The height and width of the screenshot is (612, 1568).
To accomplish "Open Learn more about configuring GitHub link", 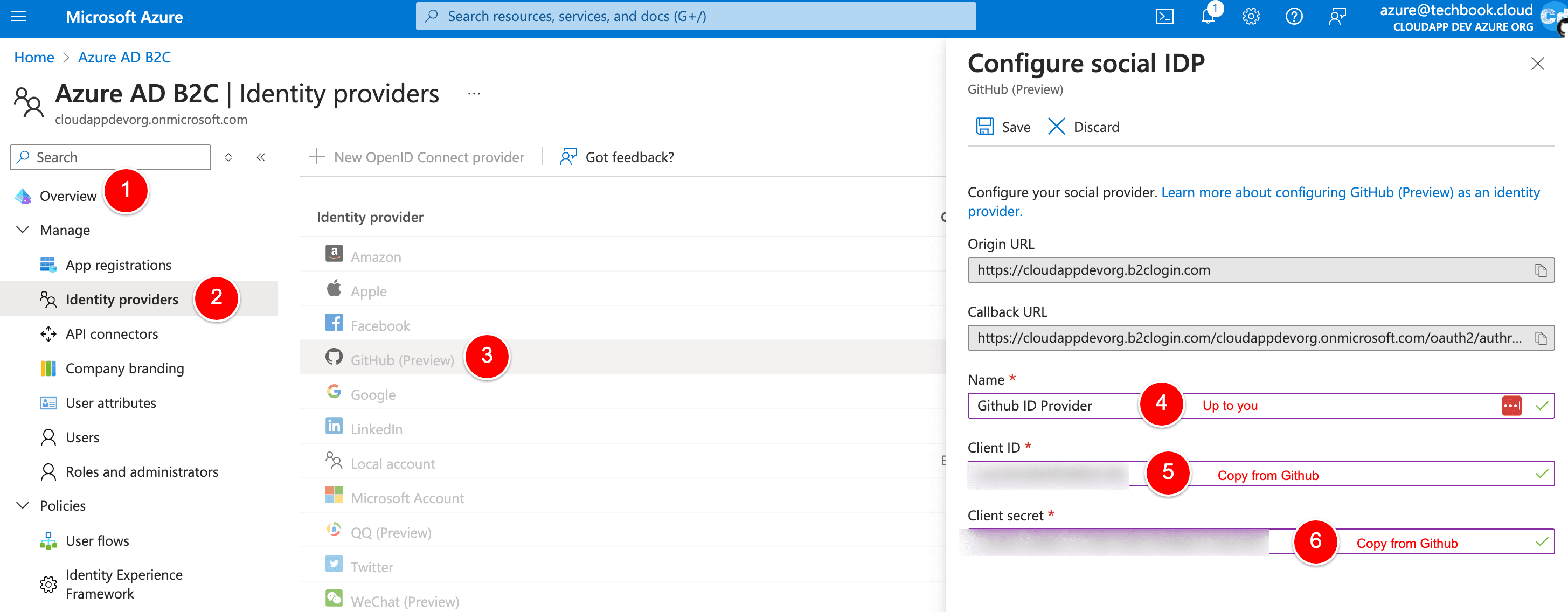I will tap(1349, 193).
